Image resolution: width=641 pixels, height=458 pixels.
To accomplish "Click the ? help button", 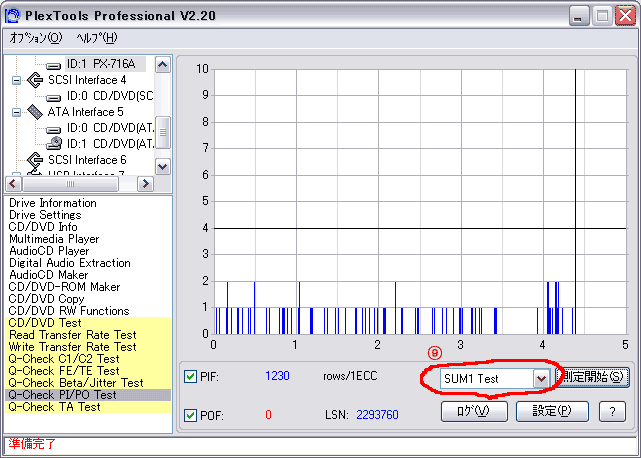I will (612, 411).
